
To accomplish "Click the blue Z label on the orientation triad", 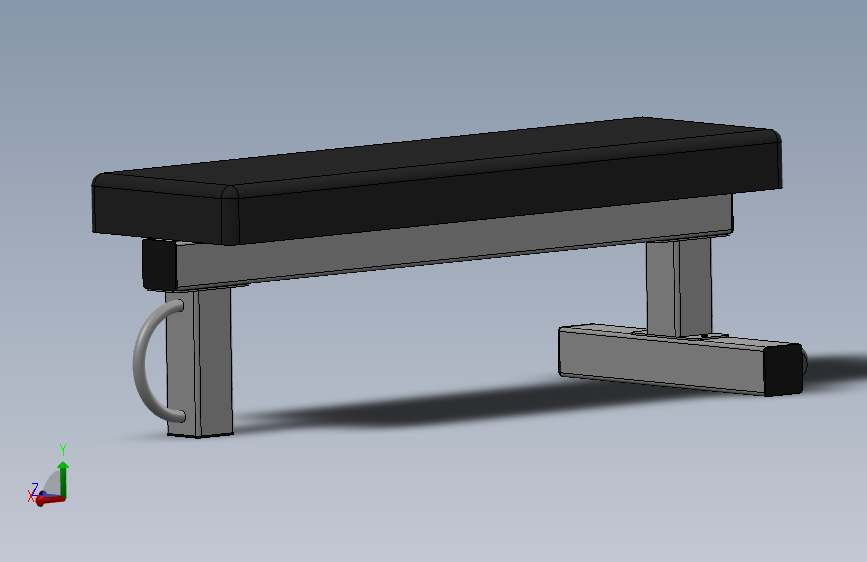I will (x=34, y=488).
